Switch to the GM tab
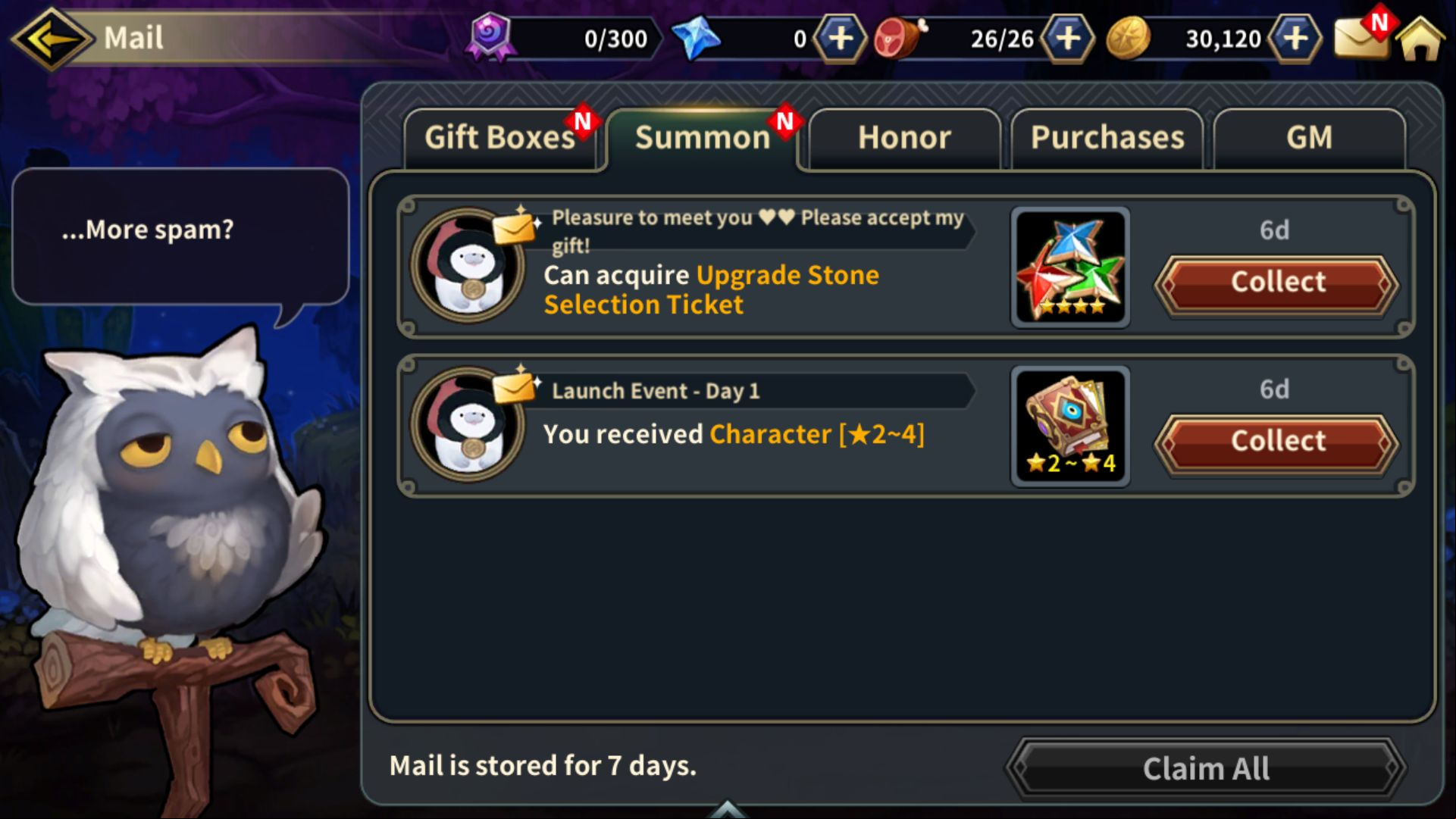This screenshot has width=1456, height=819. click(x=1309, y=138)
